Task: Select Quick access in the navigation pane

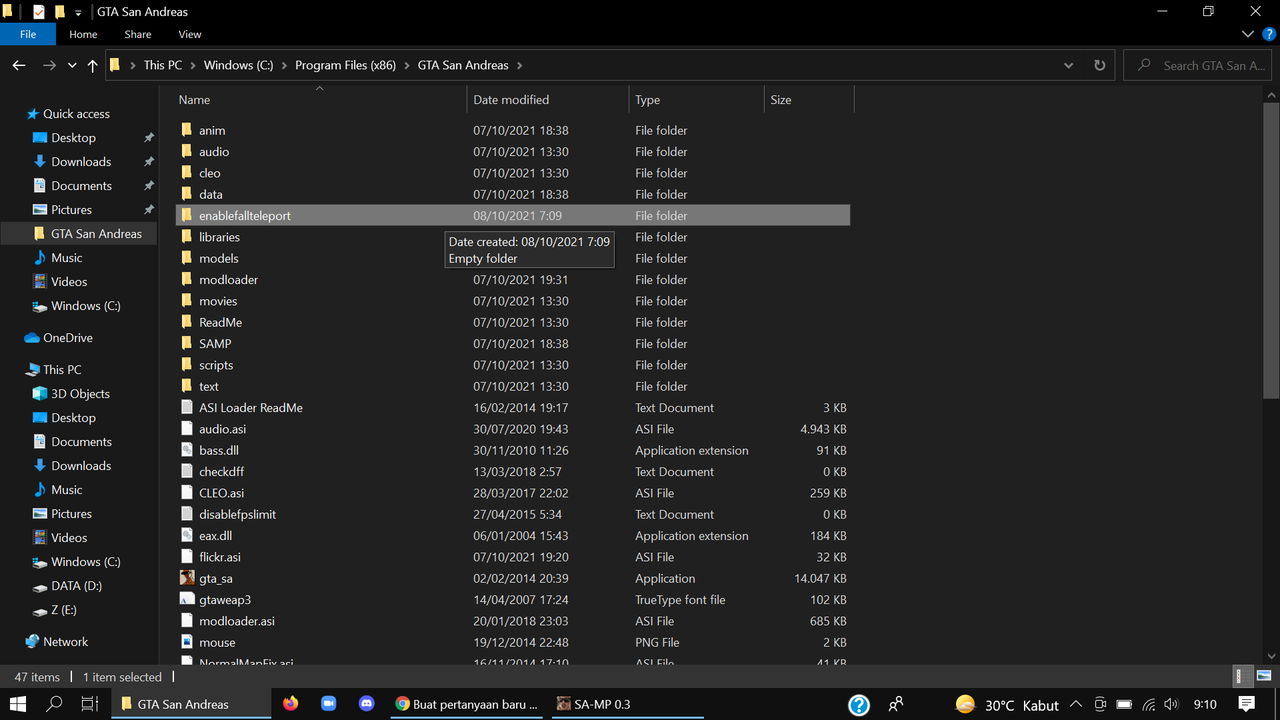Action: pyautogui.click(x=76, y=114)
